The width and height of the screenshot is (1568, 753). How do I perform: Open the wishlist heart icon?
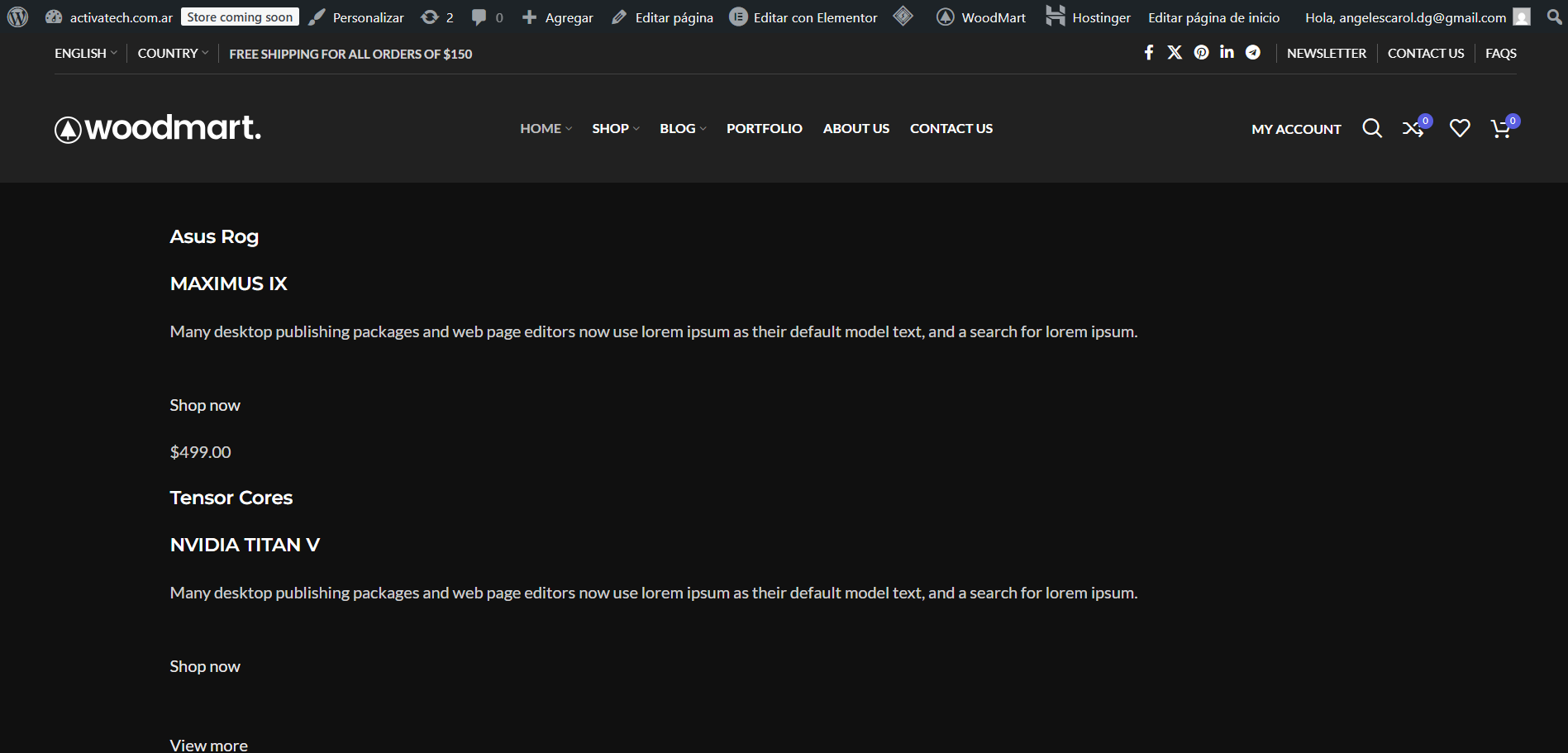tap(1460, 128)
